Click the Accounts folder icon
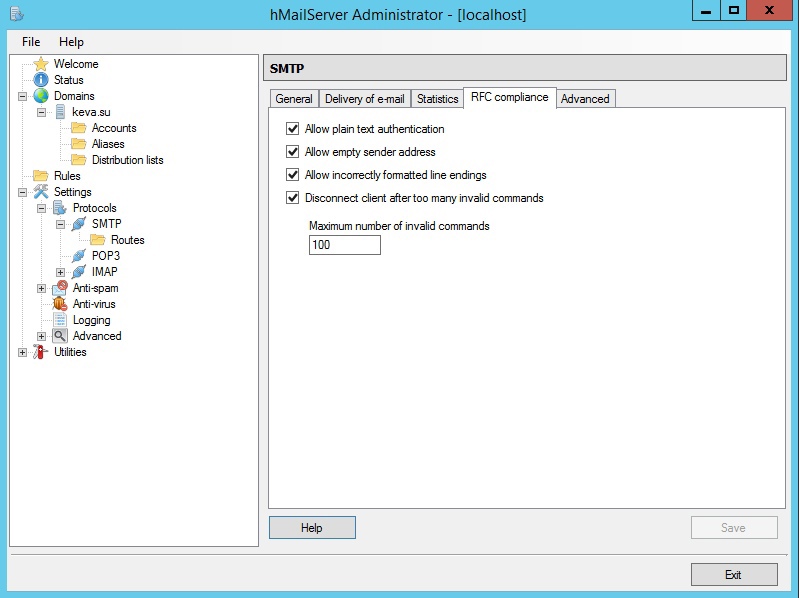This screenshot has height=598, width=799. [78, 128]
